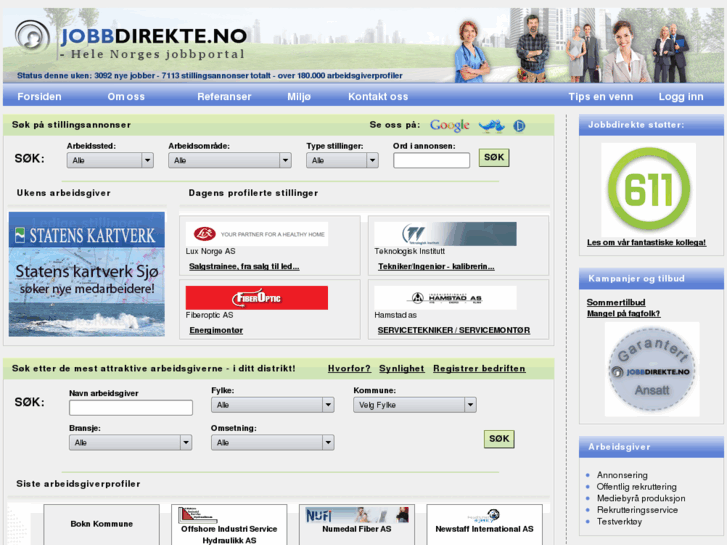Click the Numedal Fiber NUFI logo
727x545 pixels.
click(357, 515)
